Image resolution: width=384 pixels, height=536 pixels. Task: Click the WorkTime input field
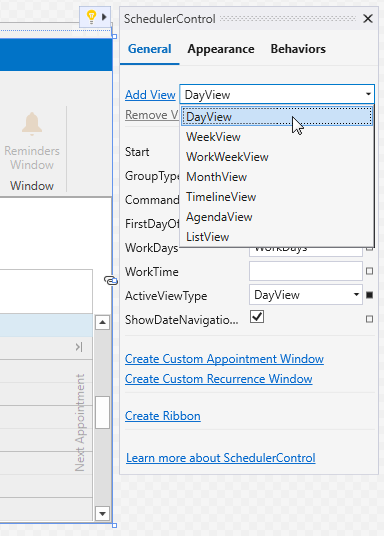[306, 271]
